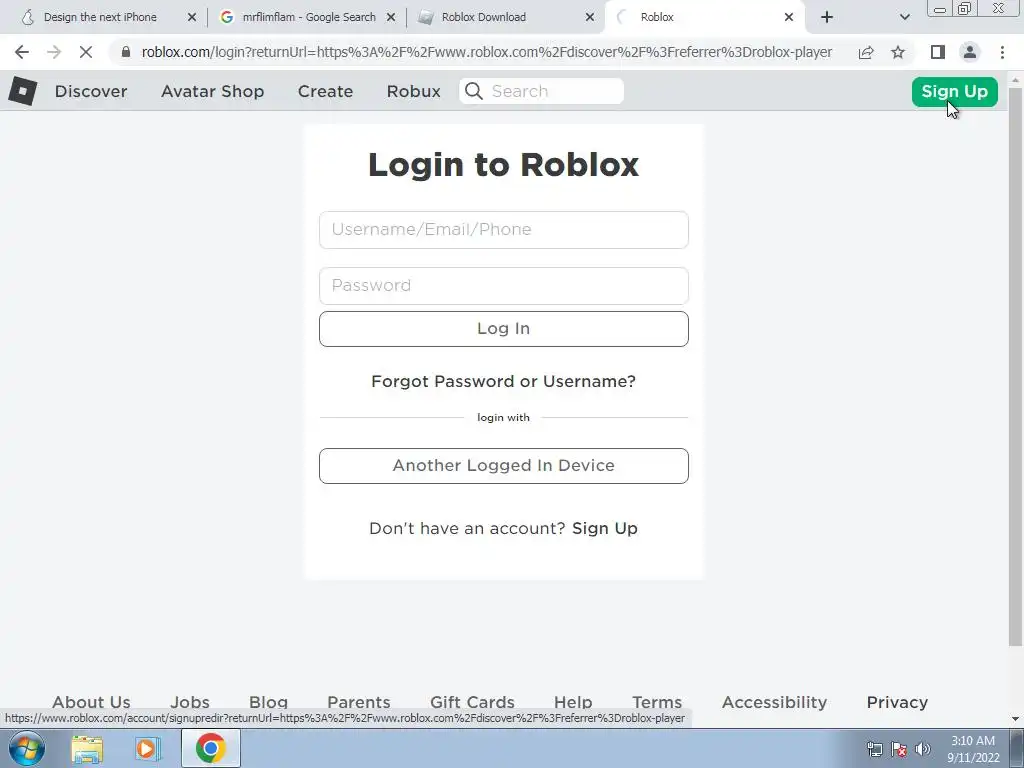
Task: Focus the Password field
Action: tap(504, 286)
